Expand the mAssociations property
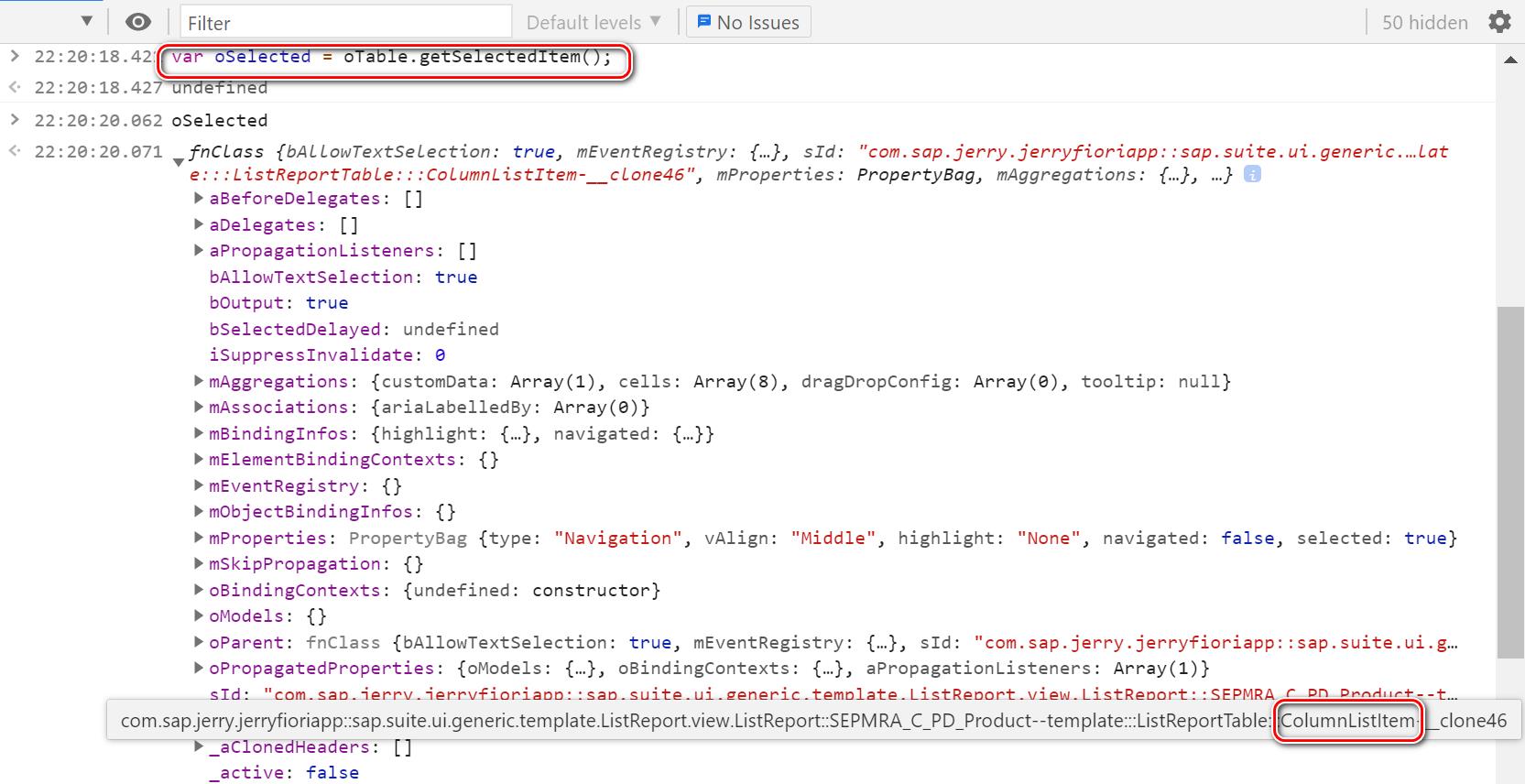1525x784 pixels. point(199,407)
